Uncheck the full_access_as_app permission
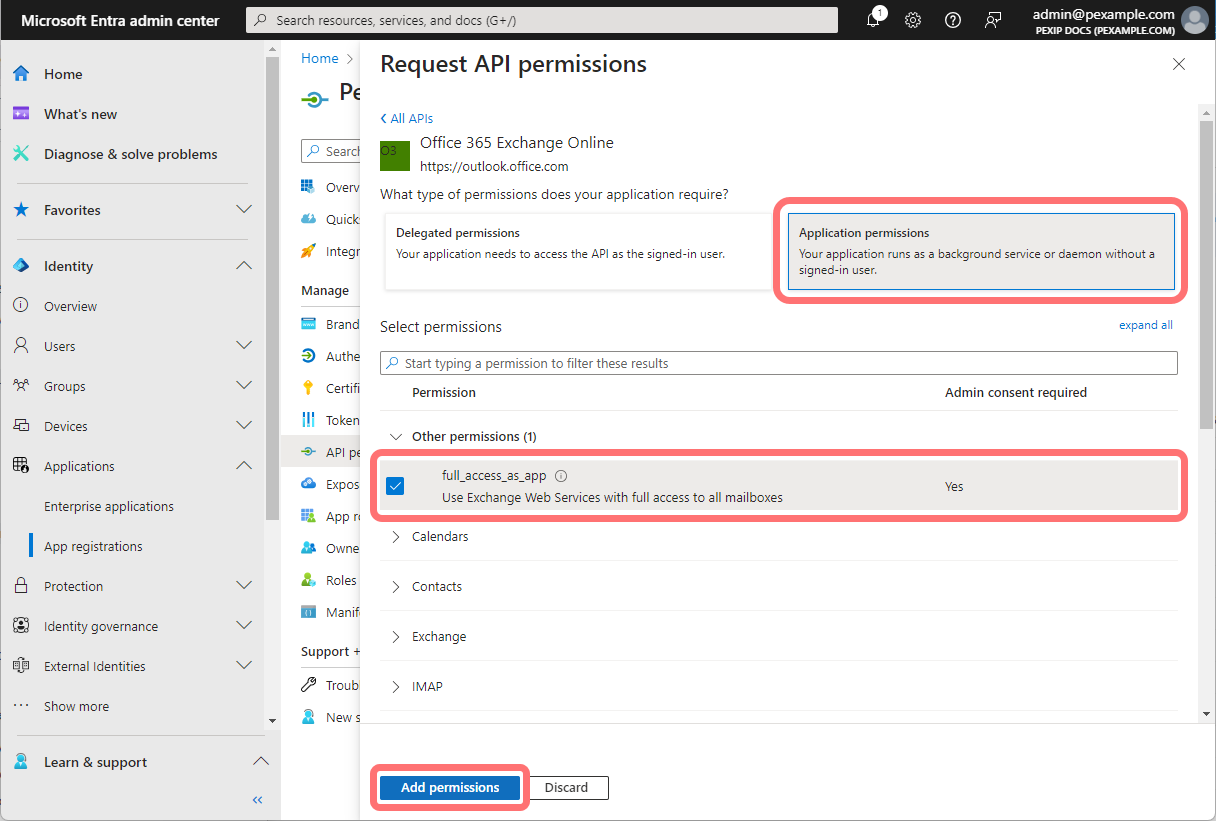1216x821 pixels. click(x=395, y=485)
